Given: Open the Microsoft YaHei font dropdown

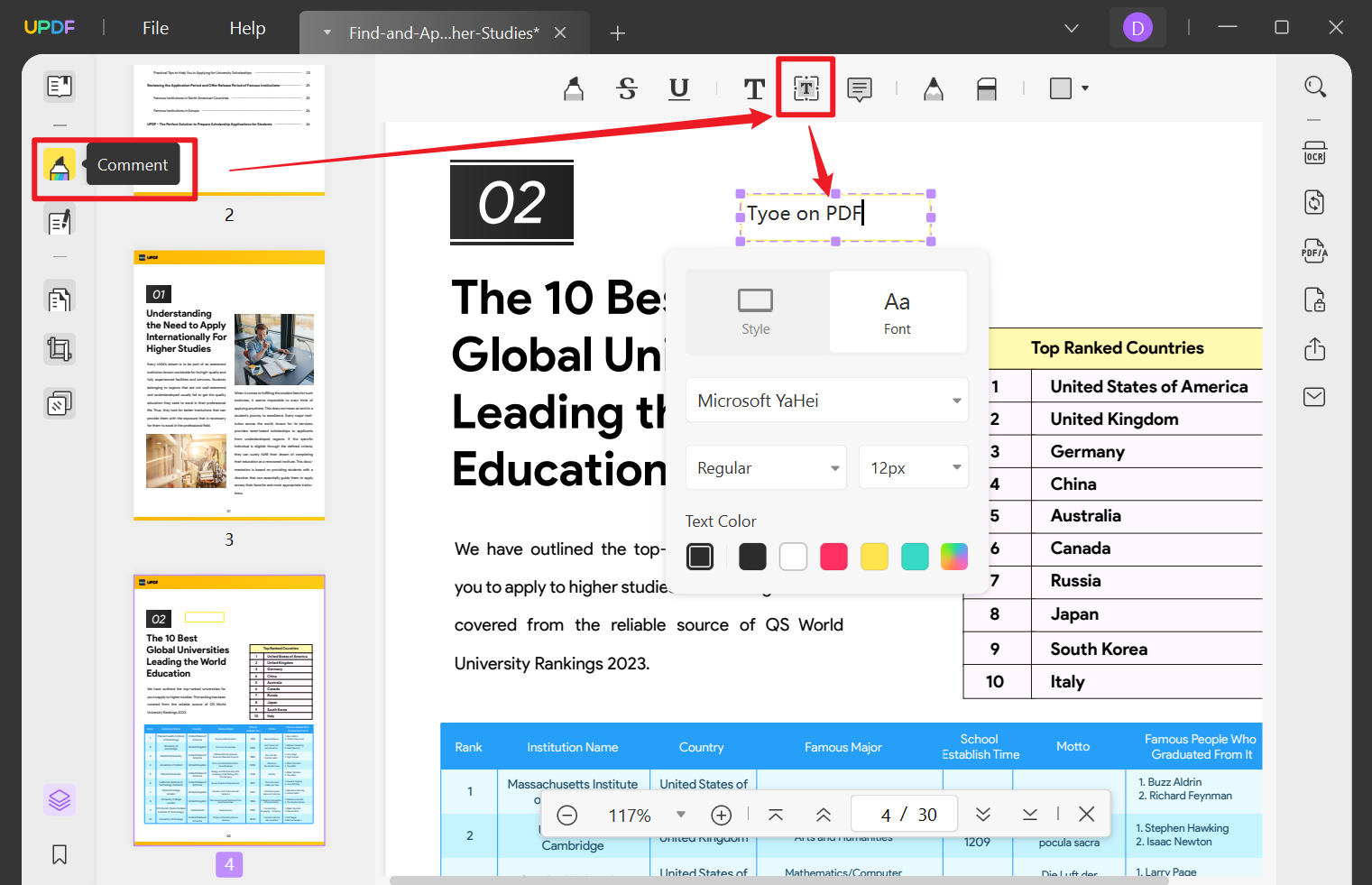Looking at the screenshot, I should tap(827, 401).
